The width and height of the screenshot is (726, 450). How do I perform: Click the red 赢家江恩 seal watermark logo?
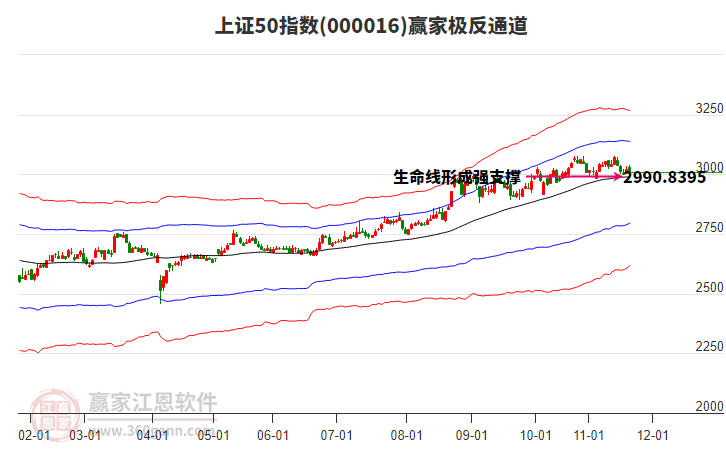(x=55, y=413)
